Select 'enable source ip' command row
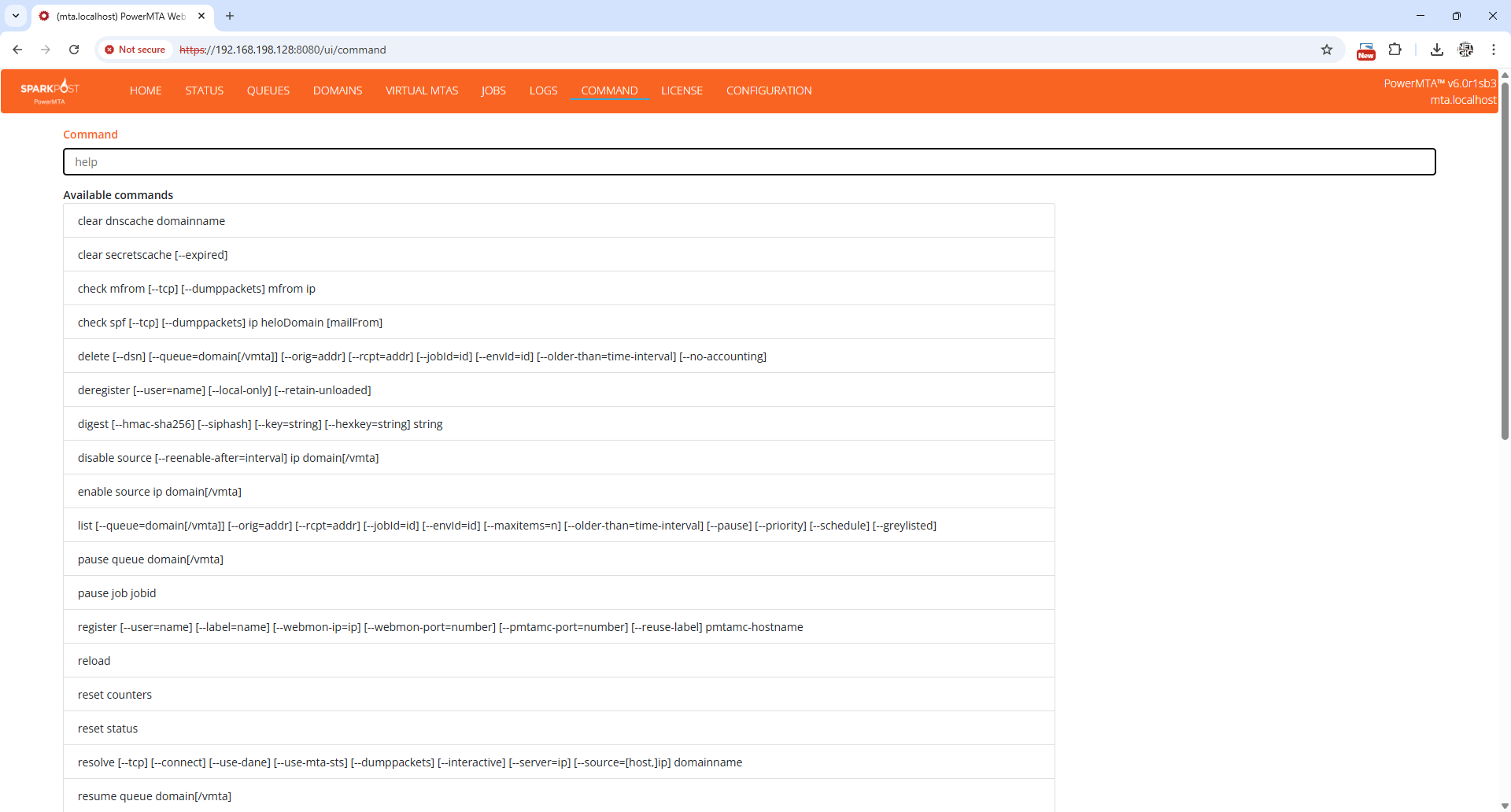1511x812 pixels. click(559, 492)
